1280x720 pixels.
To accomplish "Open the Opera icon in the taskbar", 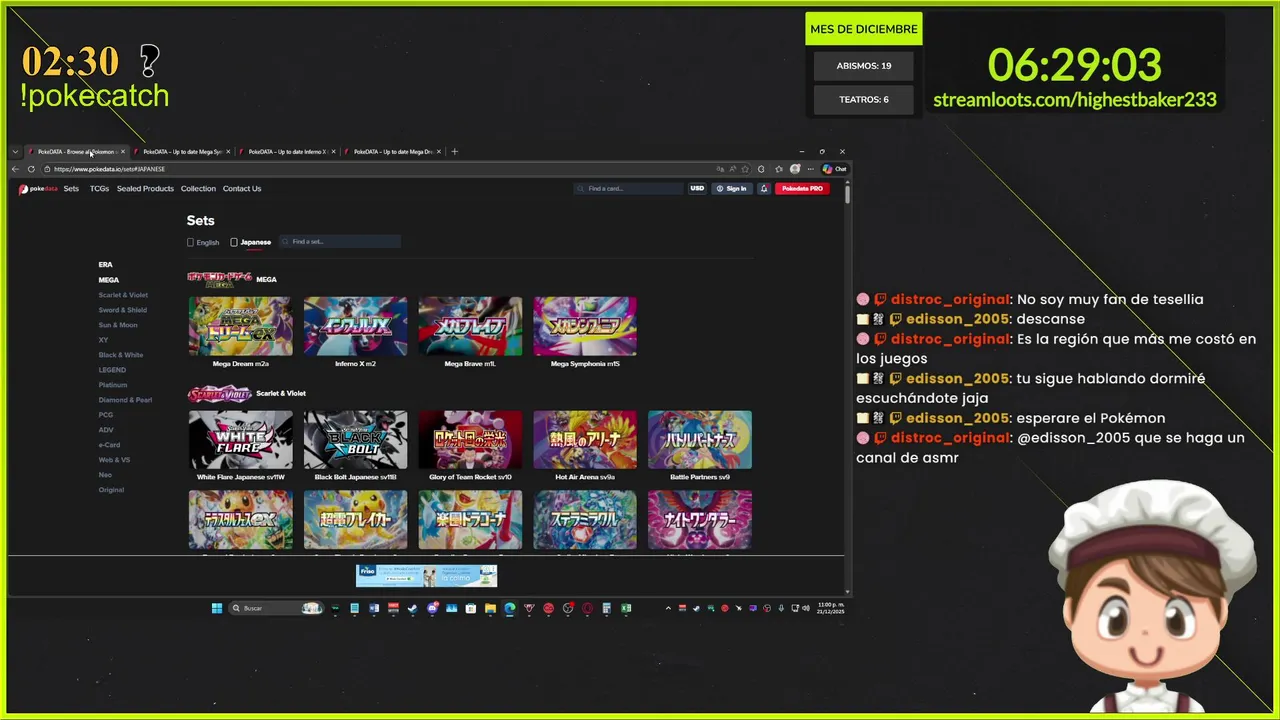I will click(x=587, y=608).
